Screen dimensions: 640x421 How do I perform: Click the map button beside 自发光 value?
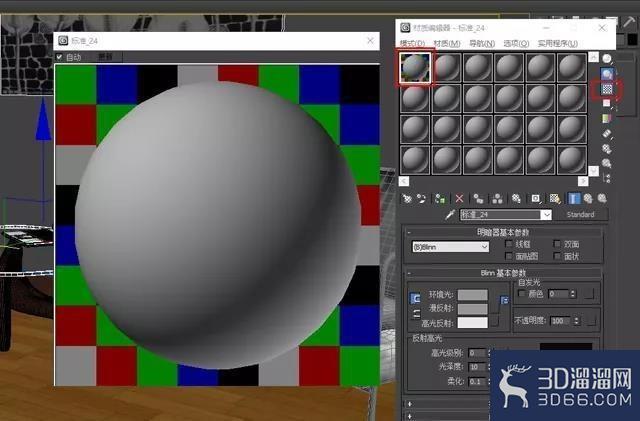point(589,294)
